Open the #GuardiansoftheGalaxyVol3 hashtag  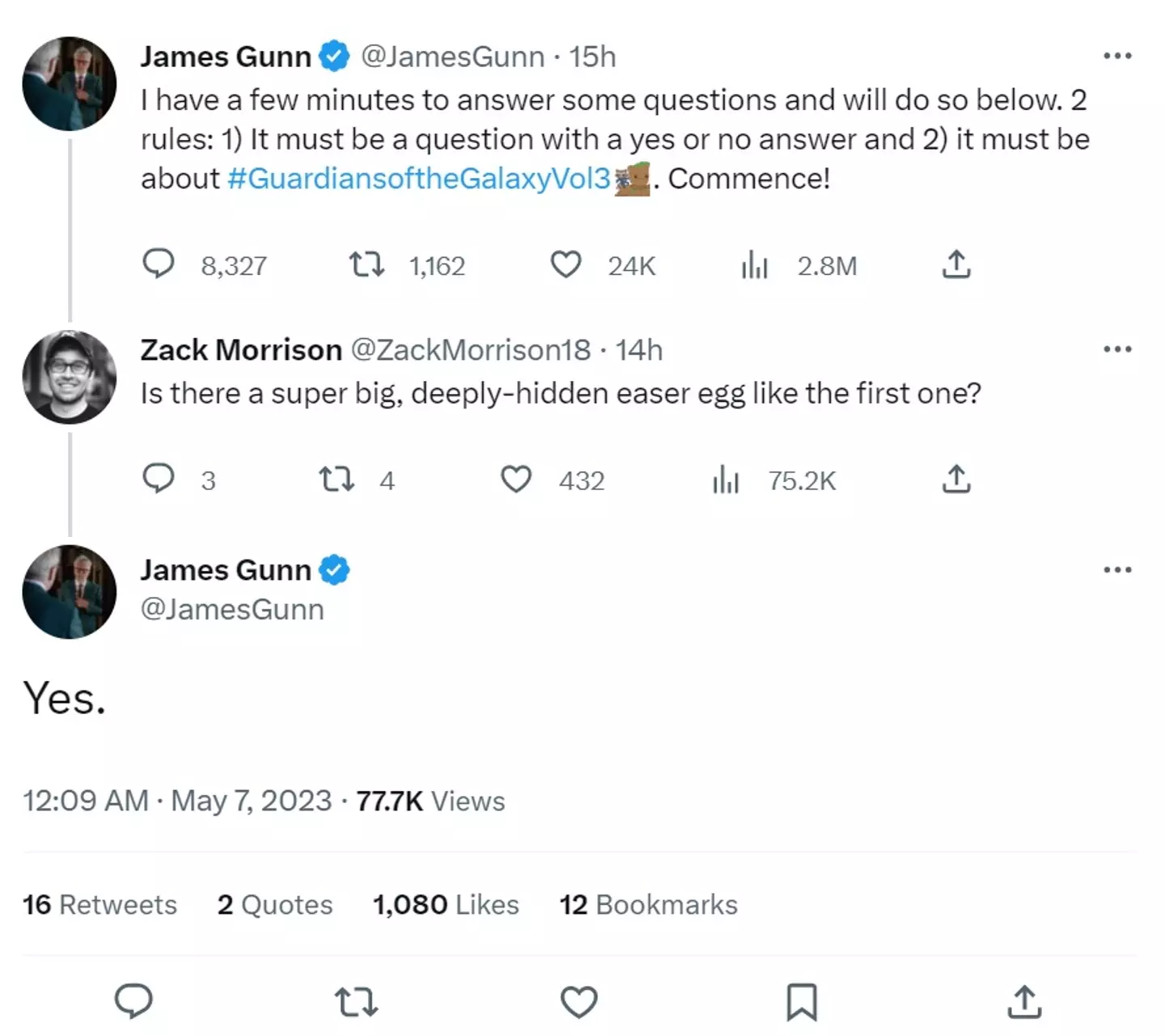421,179
